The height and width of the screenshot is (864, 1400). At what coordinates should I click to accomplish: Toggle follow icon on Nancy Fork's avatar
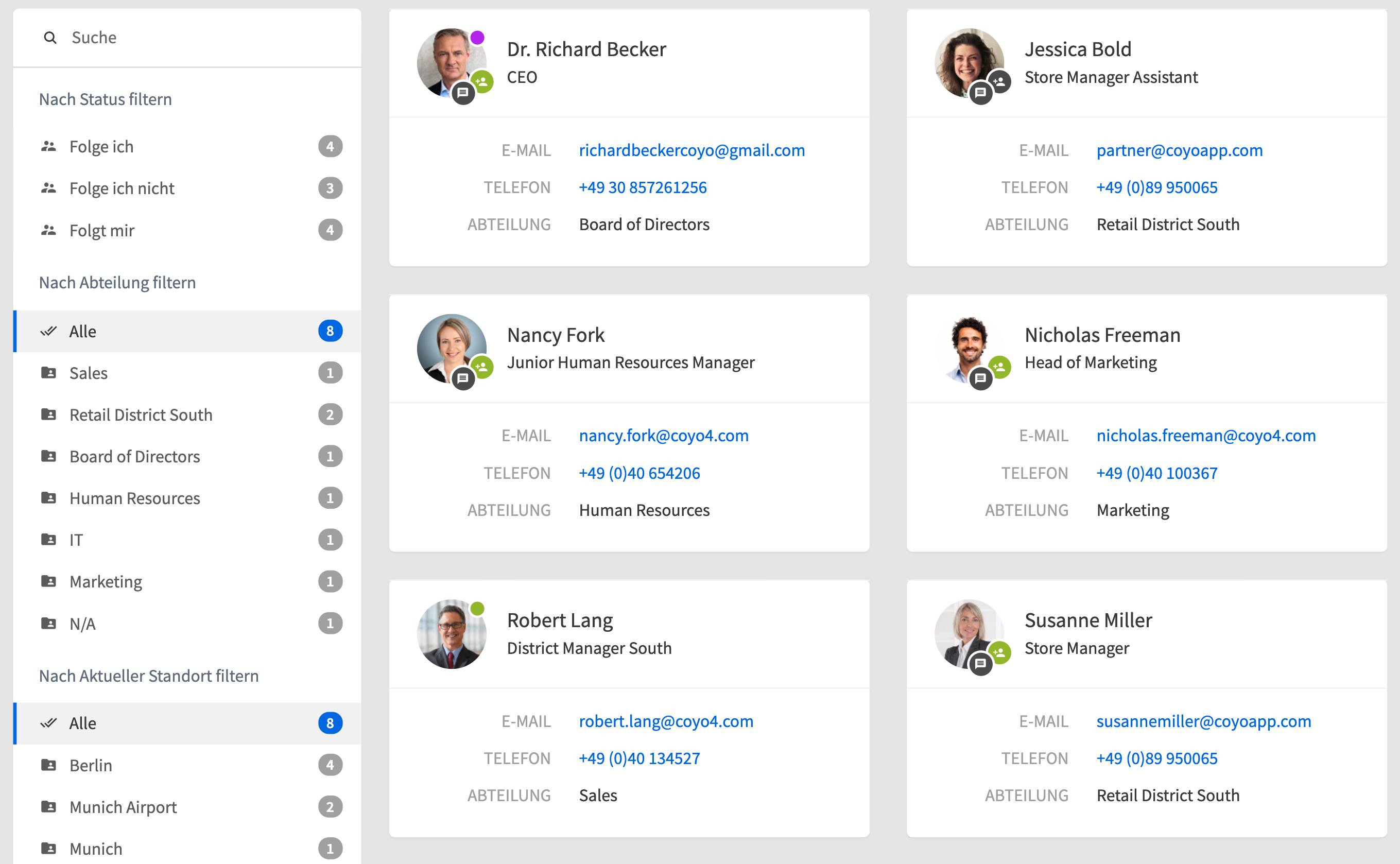point(482,367)
